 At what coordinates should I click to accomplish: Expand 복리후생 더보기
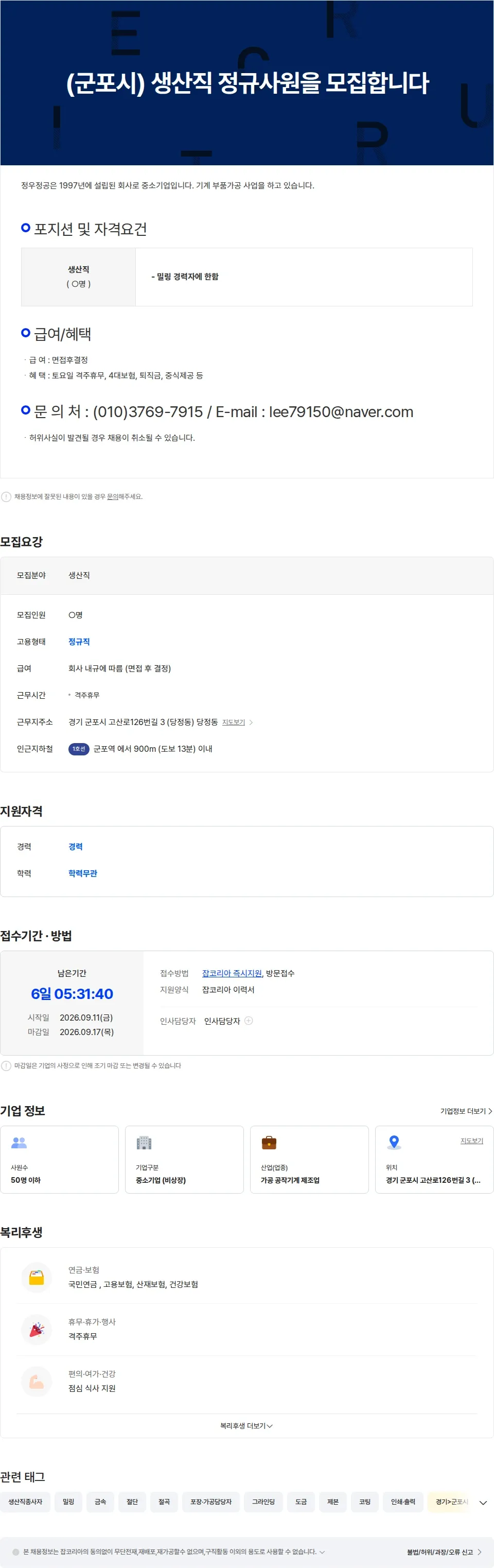coord(246,1425)
